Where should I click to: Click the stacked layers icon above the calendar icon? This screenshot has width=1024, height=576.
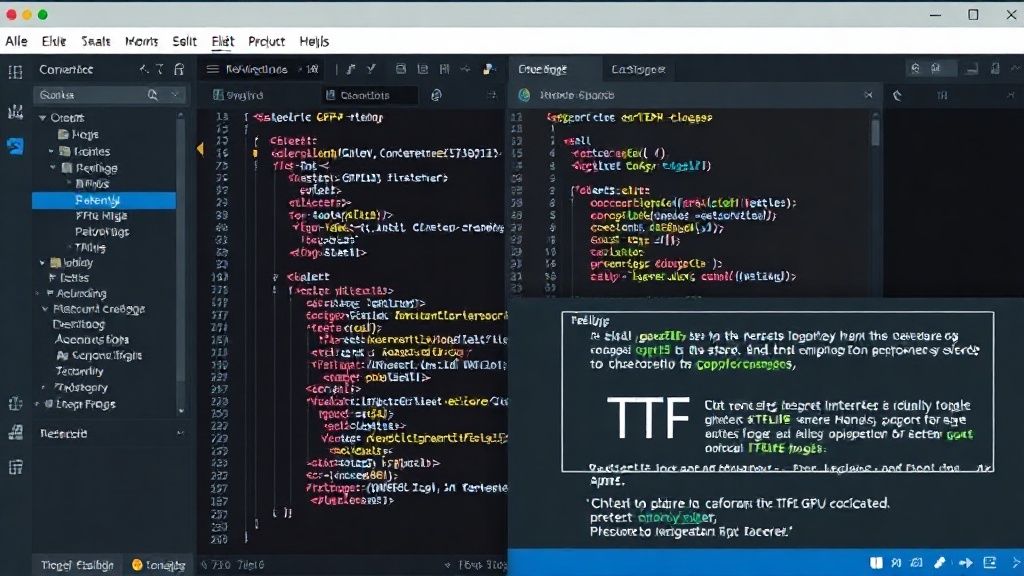coord(16,433)
